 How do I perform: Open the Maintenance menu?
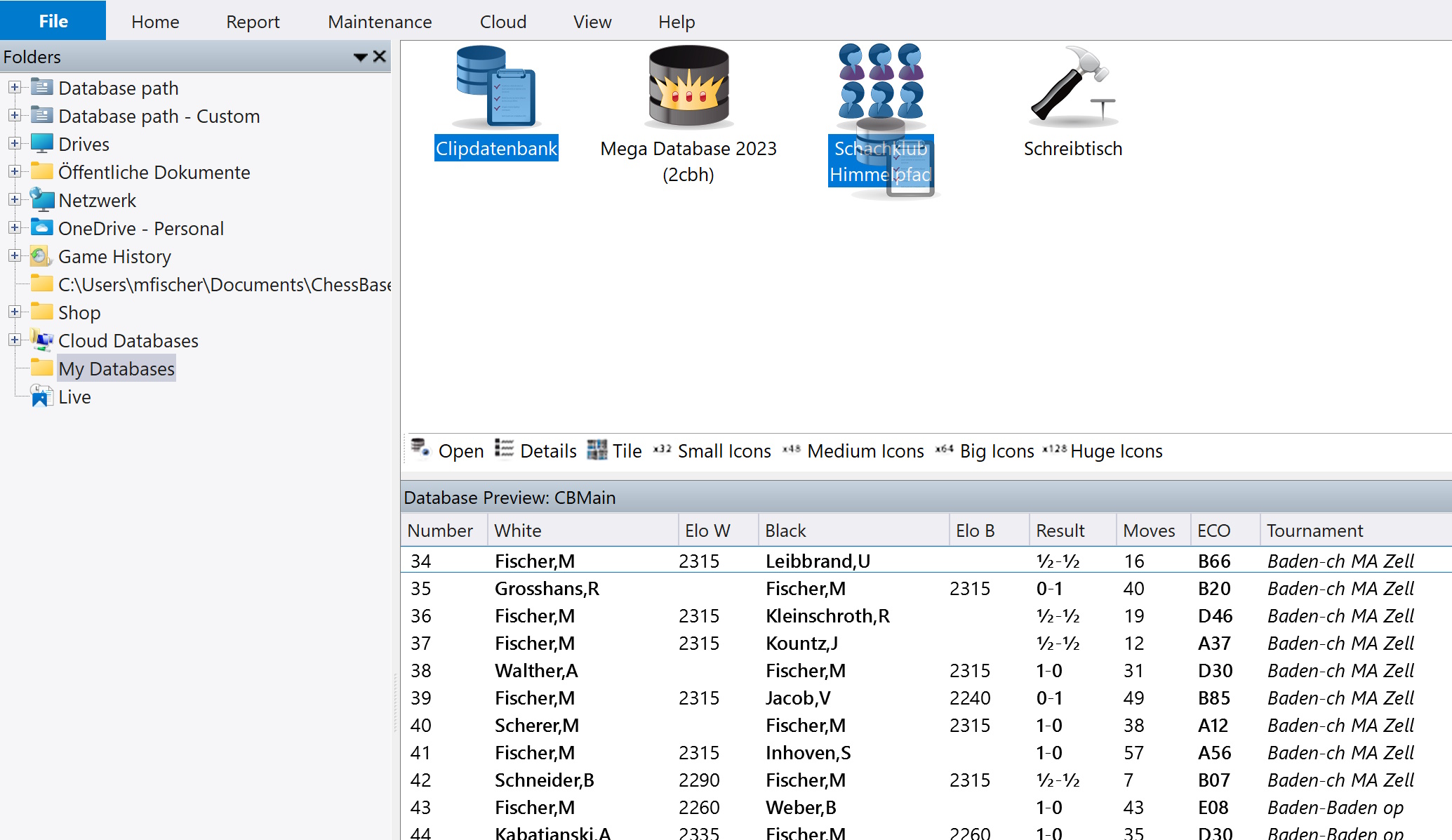click(x=379, y=22)
